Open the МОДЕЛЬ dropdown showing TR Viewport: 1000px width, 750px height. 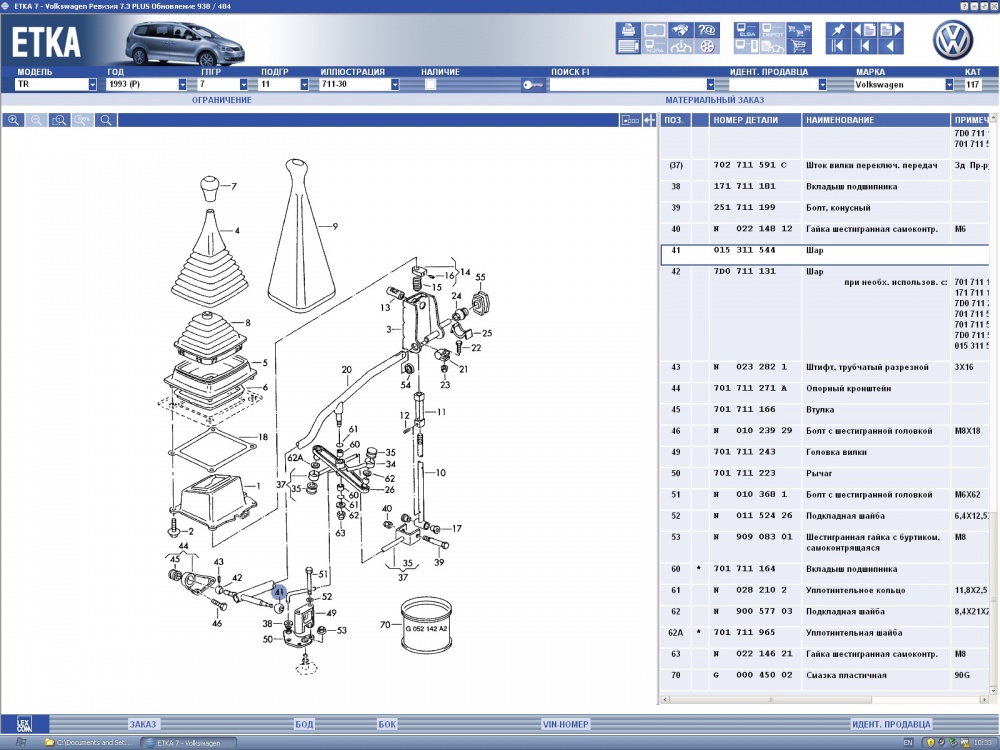coord(93,85)
